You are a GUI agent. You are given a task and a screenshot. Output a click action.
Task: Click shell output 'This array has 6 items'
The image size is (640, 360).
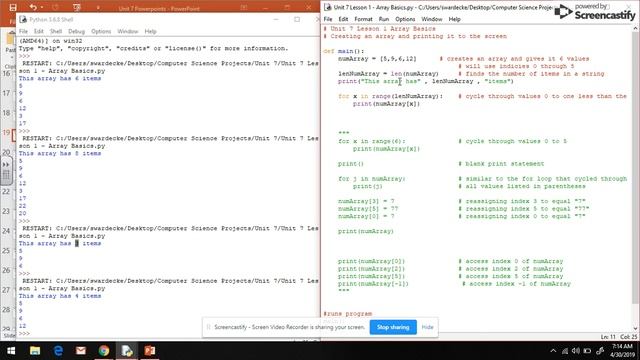pos(60,78)
